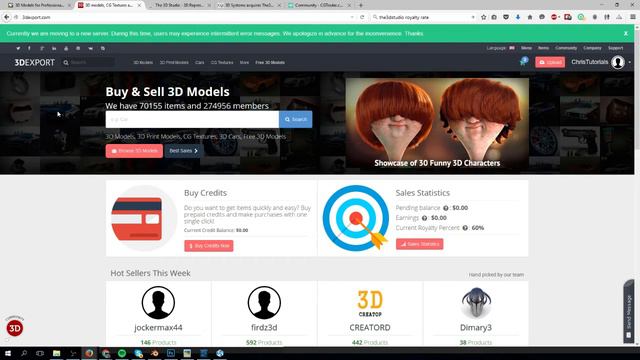Open Windows taskbar search

[x=24, y=353]
